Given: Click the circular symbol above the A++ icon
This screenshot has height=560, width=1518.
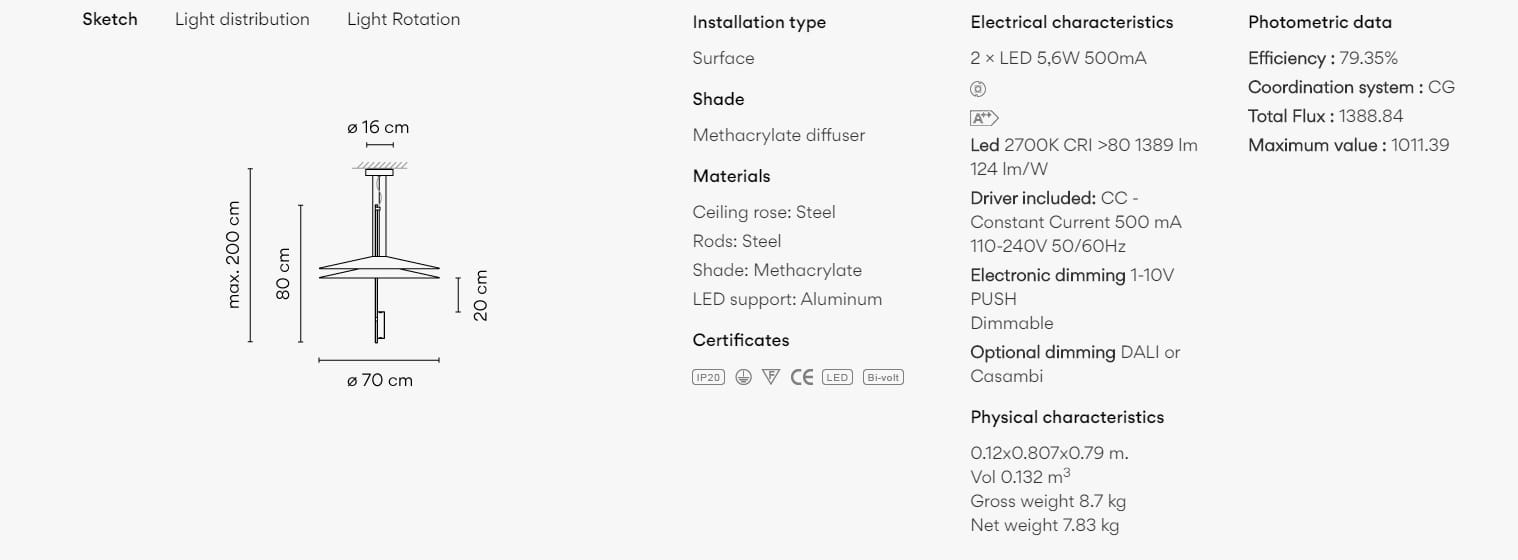Looking at the screenshot, I should point(978,89).
